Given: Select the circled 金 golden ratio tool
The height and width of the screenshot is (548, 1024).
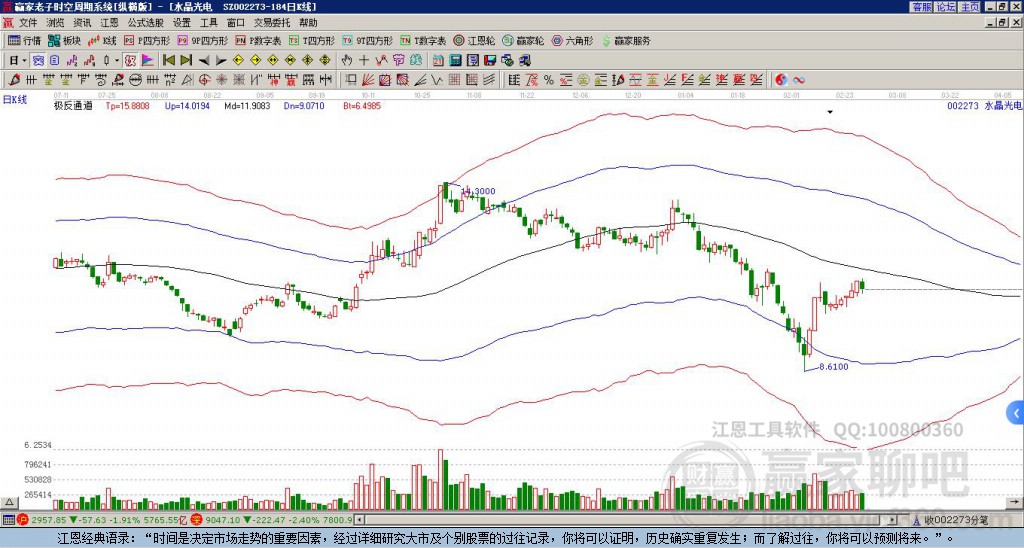Looking at the screenshot, I should point(583,80).
